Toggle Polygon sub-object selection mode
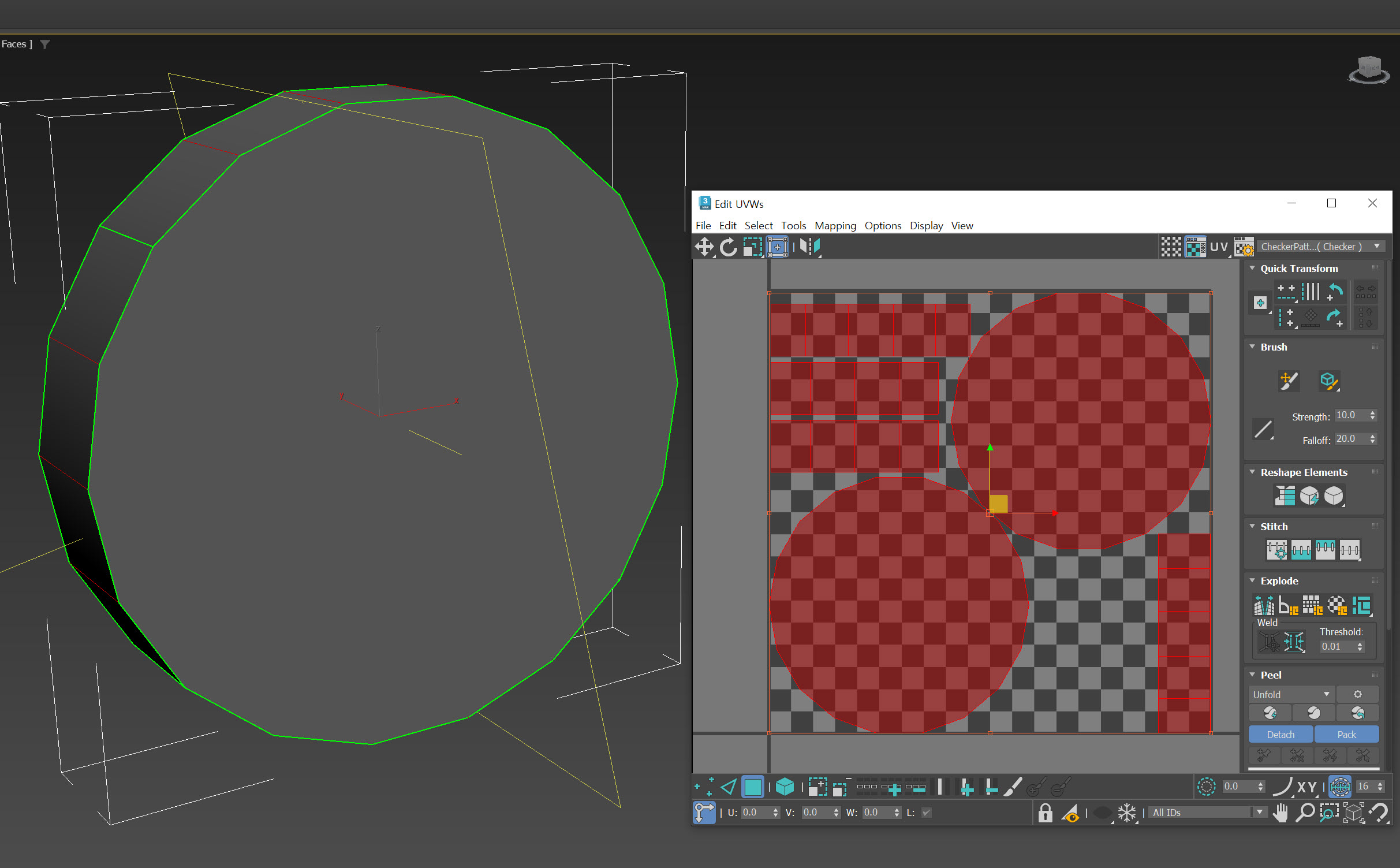The width and height of the screenshot is (1400, 868). (x=752, y=787)
